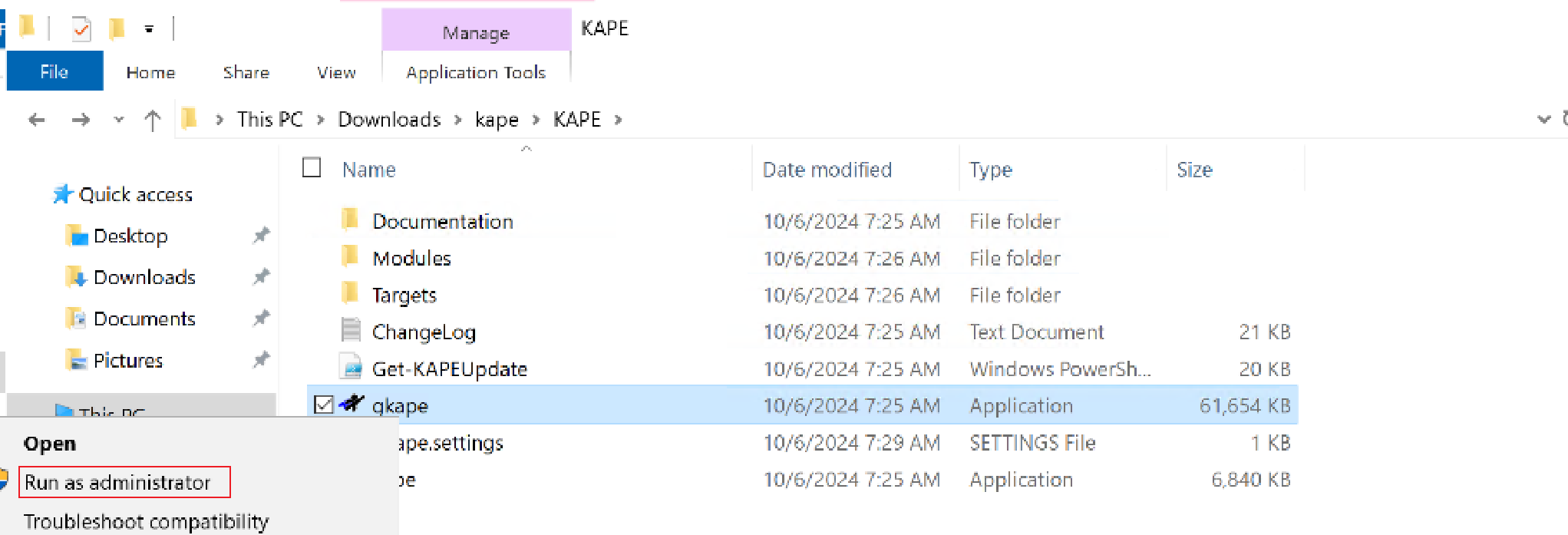
Task: Switch to the Home ribbon tab
Action: 150,72
